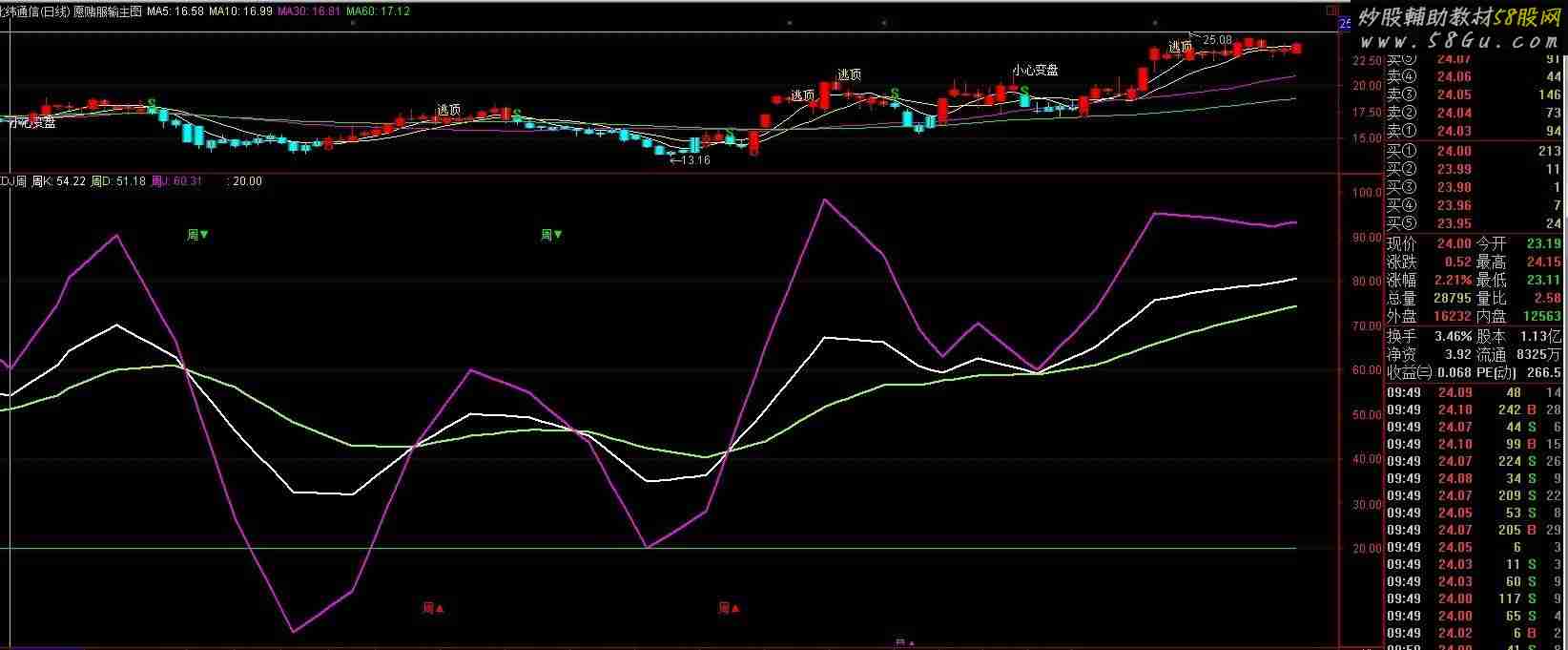Click the 100.0 KDJ axis label
Image resolution: width=1568 pixels, height=650 pixels.
[1368, 193]
